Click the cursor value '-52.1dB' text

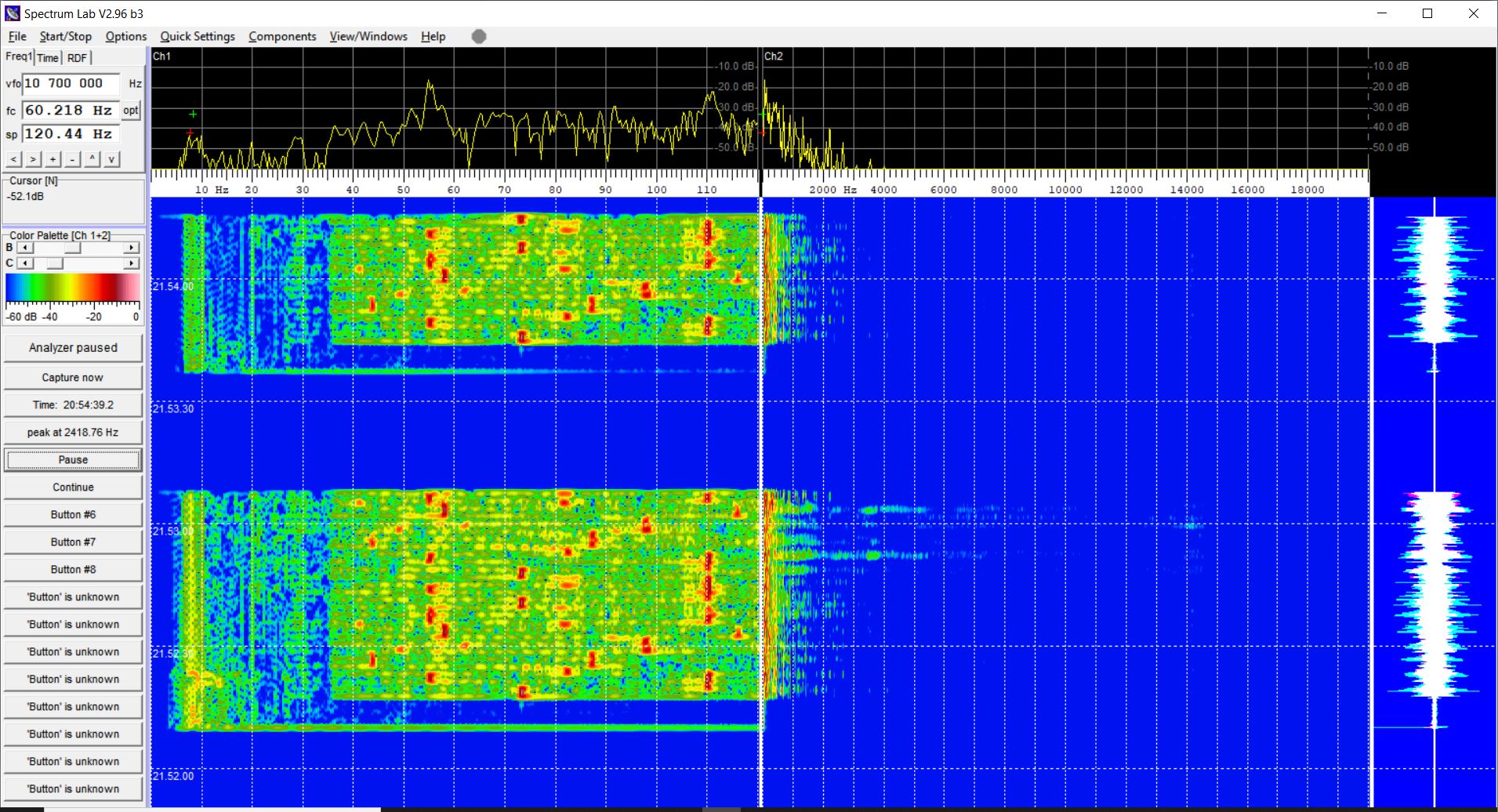click(25, 196)
